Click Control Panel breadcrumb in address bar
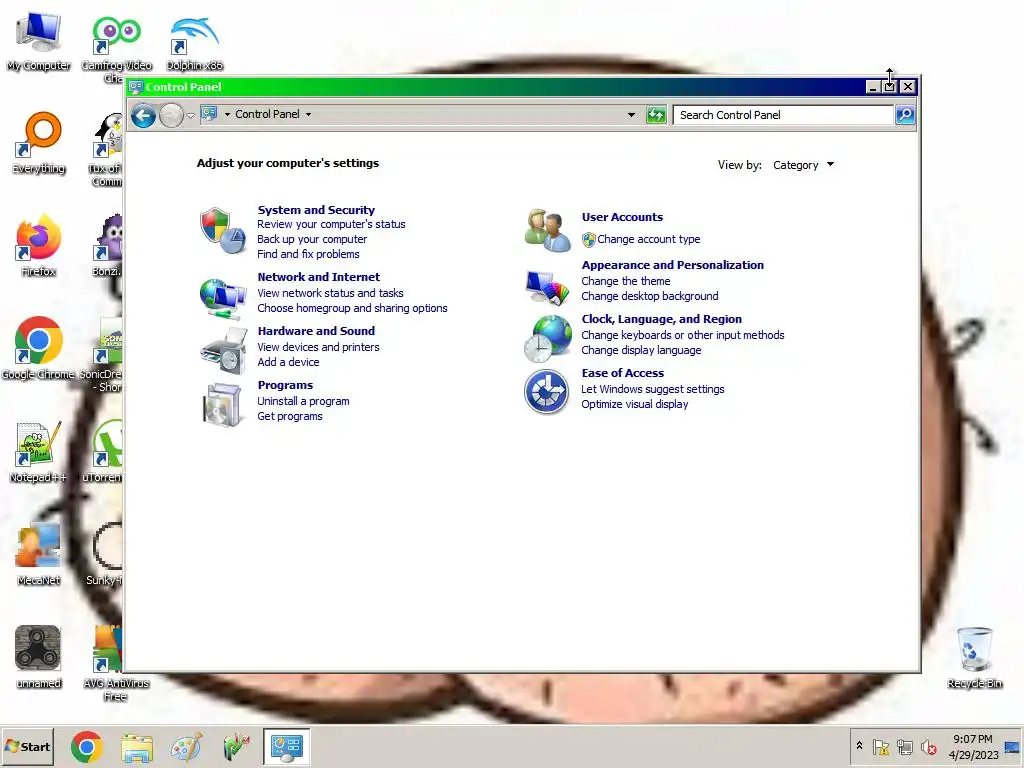Screen dimensions: 1024x768 click(267, 114)
